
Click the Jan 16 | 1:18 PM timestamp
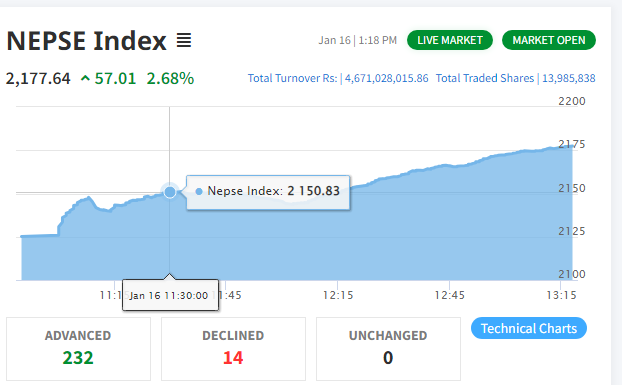coord(357,40)
